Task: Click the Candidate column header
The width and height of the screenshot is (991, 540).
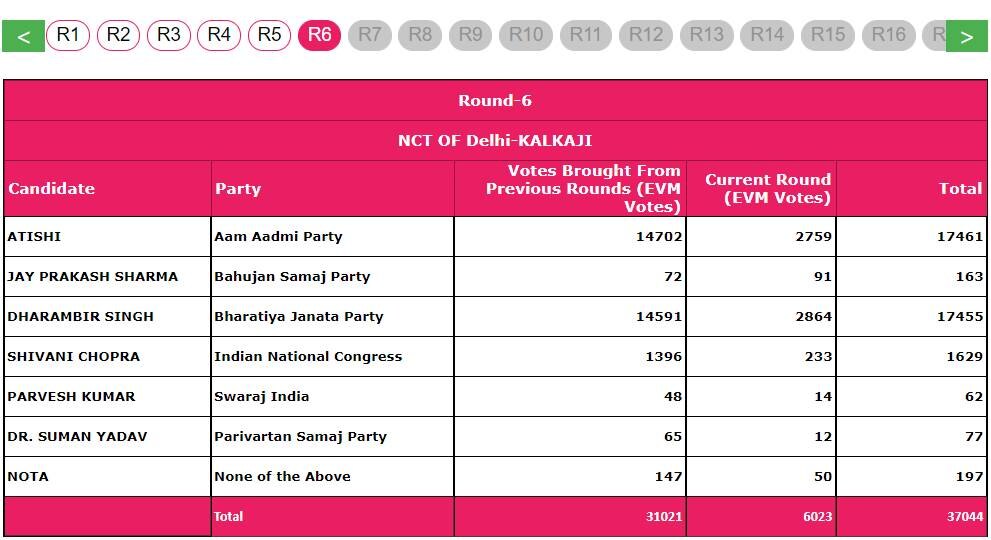Action: (51, 188)
